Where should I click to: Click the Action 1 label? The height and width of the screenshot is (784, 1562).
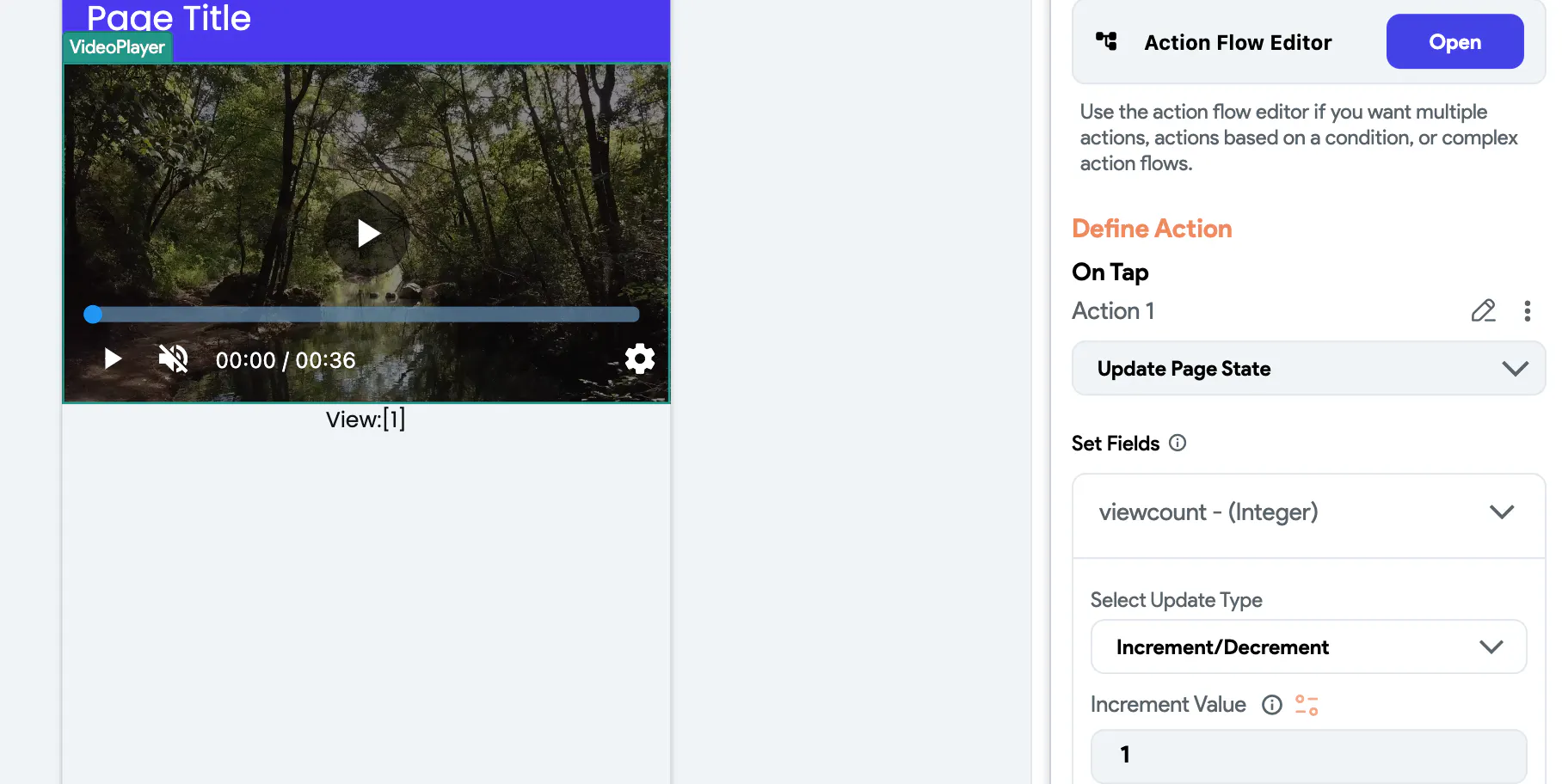point(1113,311)
